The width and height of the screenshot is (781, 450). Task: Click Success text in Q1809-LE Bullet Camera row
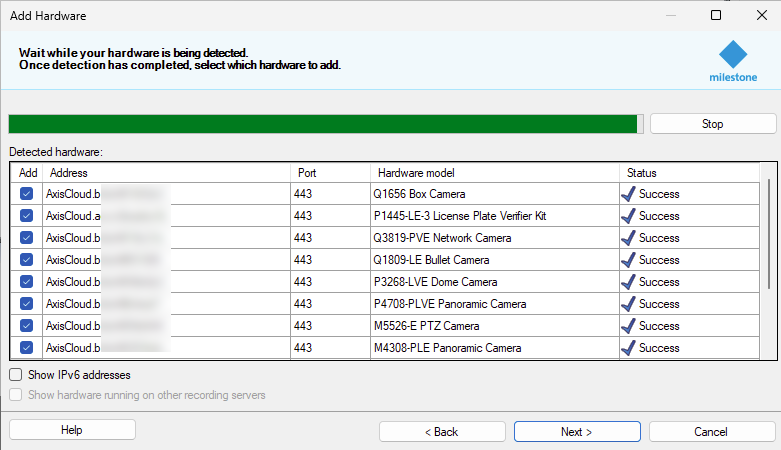pos(659,260)
